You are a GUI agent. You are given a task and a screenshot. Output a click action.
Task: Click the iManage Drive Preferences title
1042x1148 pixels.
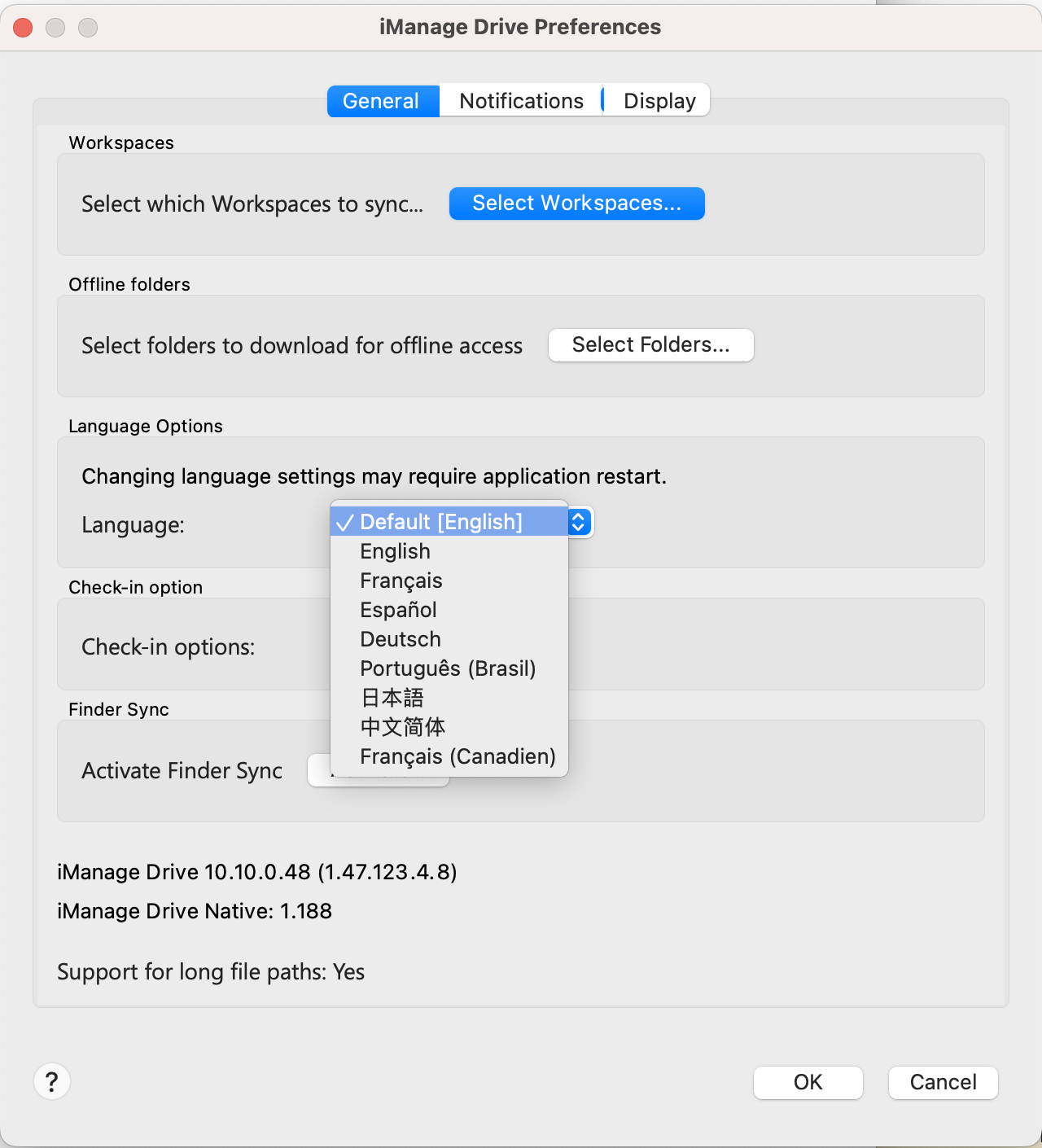(520, 27)
